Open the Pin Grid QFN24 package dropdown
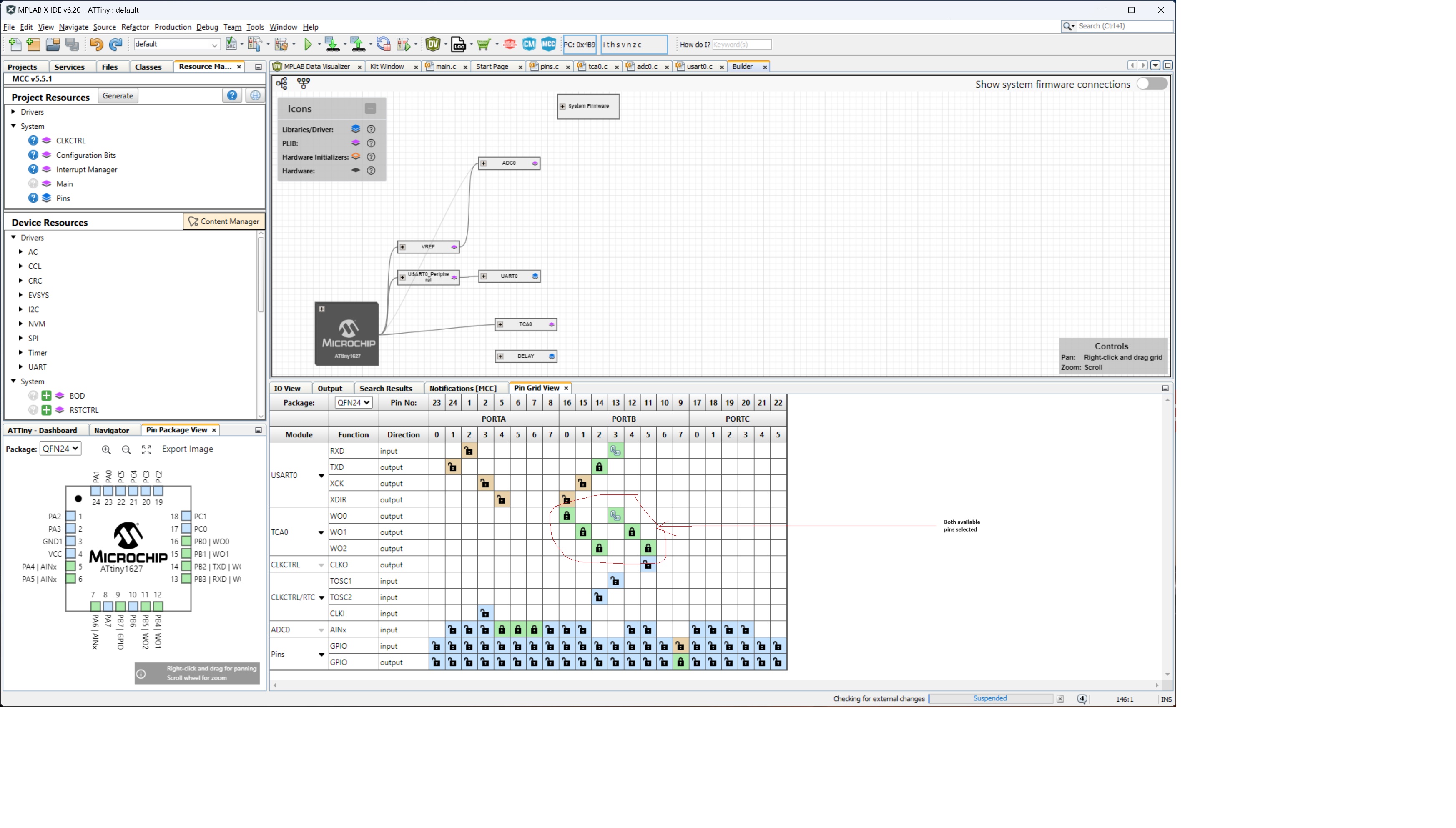Viewport: 1456px width, 828px height. [353, 403]
